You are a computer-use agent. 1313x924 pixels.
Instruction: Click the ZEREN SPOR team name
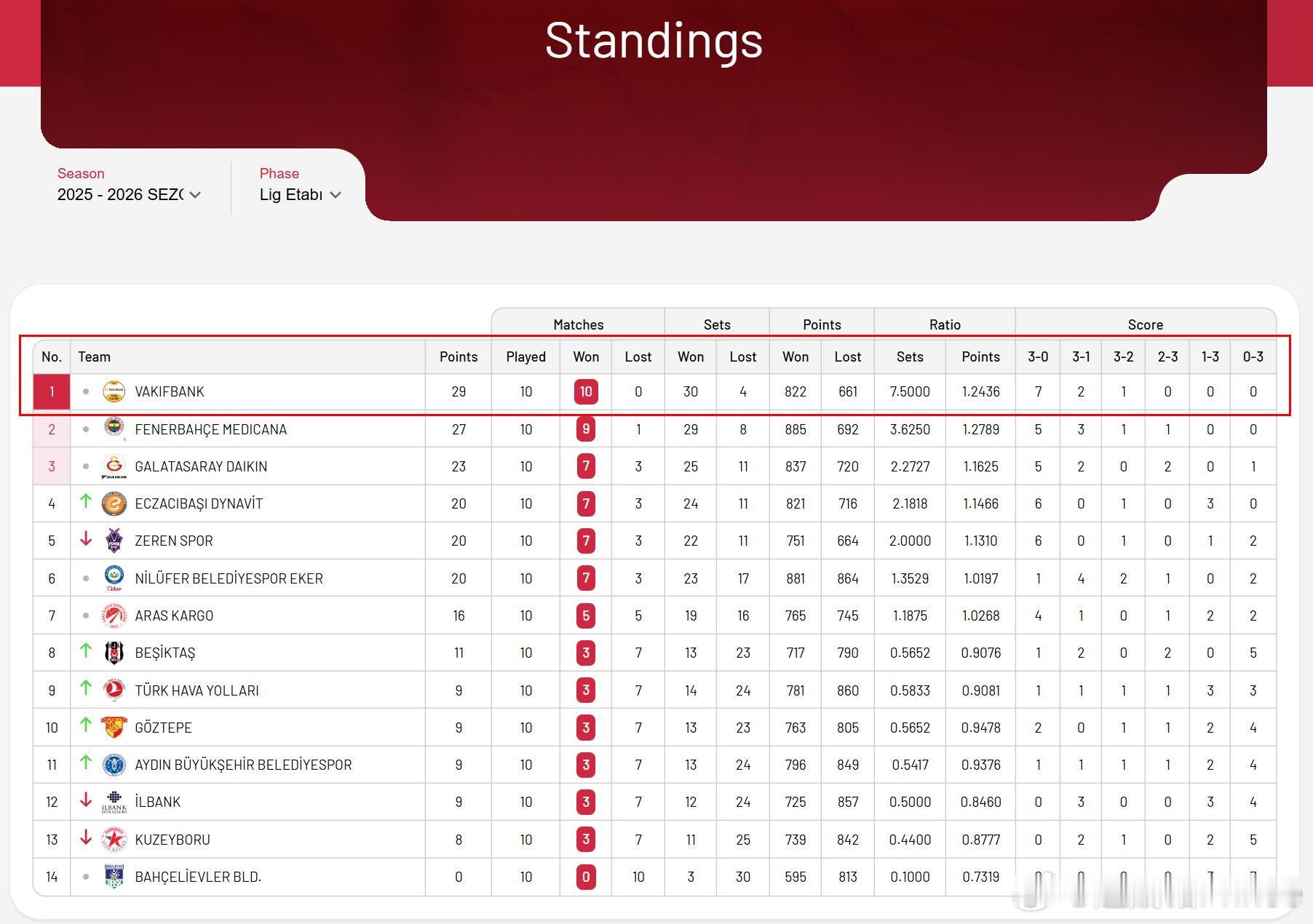pyautogui.click(x=174, y=541)
